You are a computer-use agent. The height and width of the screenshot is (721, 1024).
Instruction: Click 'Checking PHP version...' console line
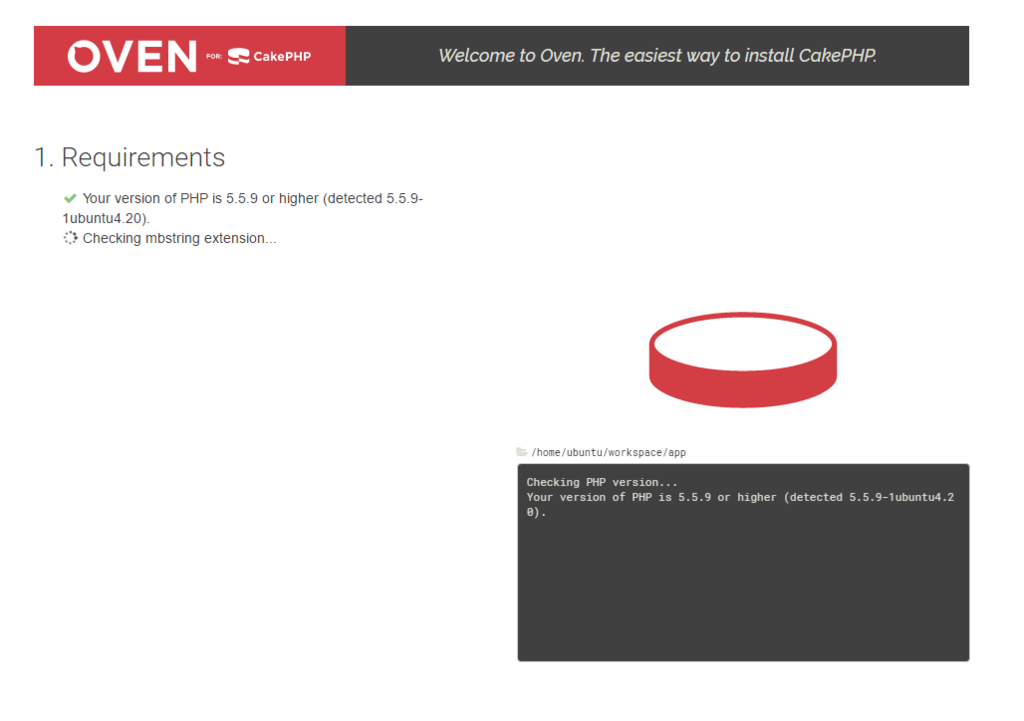point(602,482)
